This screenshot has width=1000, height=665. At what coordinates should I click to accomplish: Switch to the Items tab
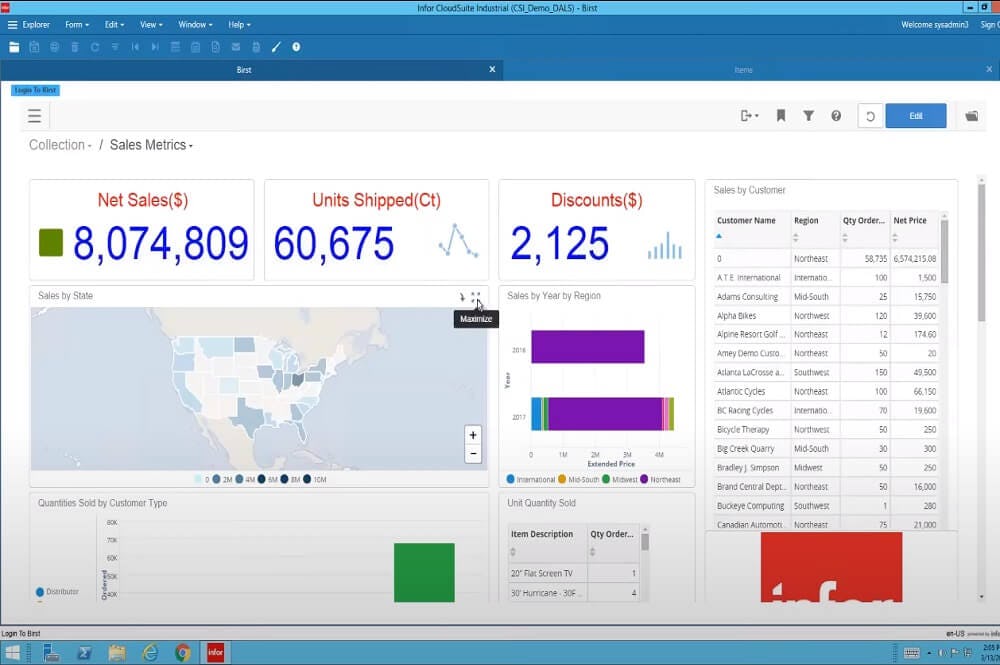(743, 70)
